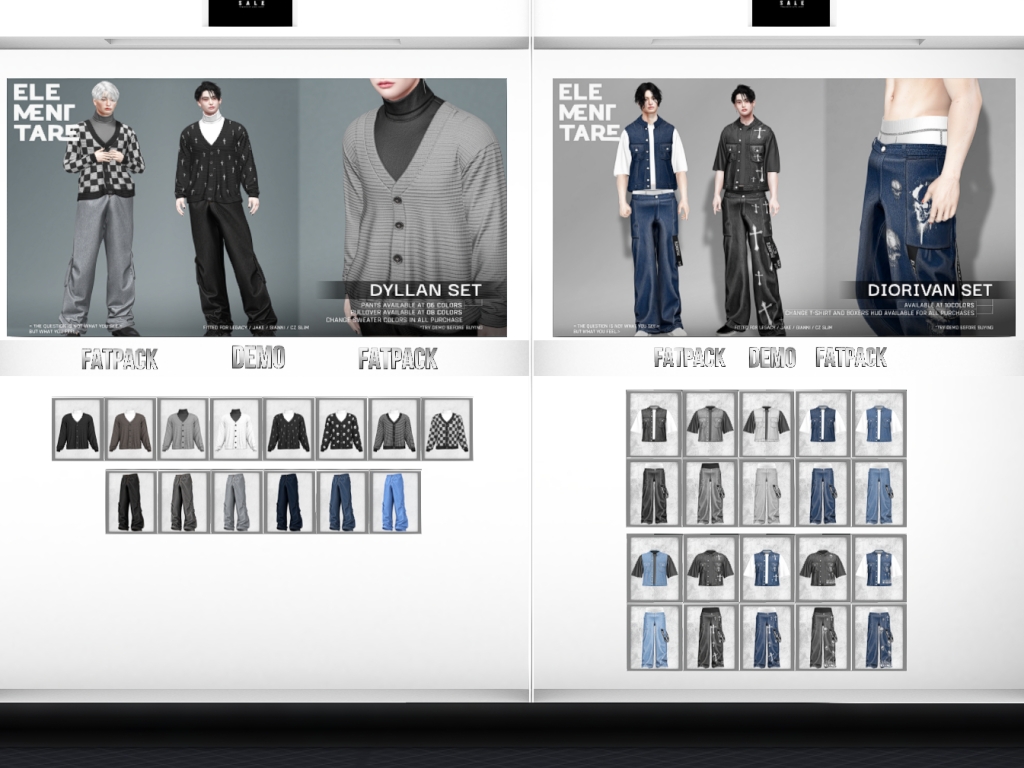The width and height of the screenshot is (1024, 768).
Task: Choose the light blue vest with black sleeves
Action: coord(653,567)
